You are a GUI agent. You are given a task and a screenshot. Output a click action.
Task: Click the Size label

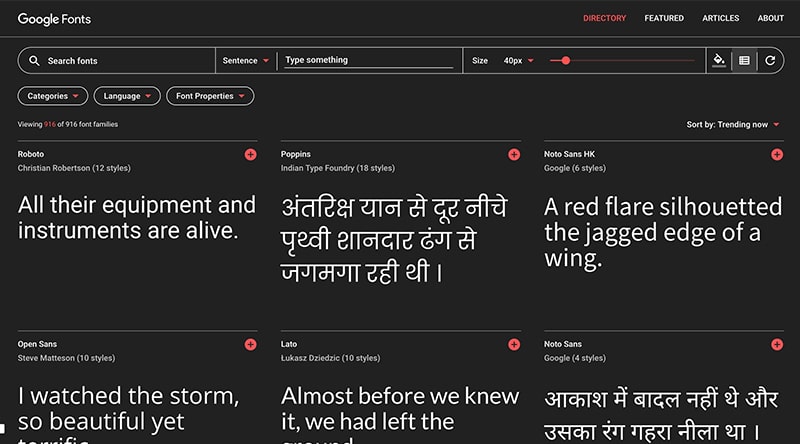pos(480,61)
